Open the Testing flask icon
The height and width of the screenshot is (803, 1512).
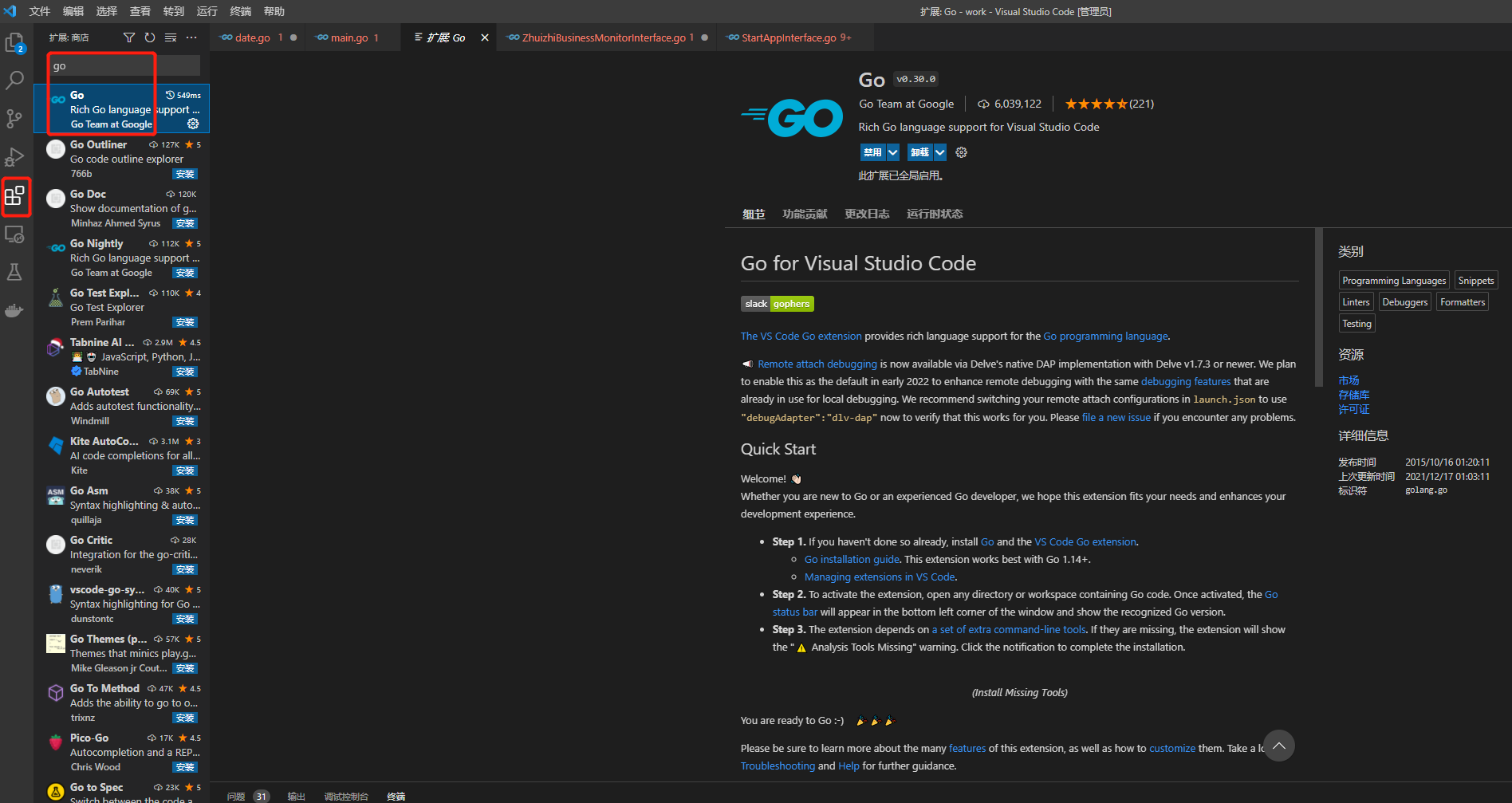coord(15,272)
